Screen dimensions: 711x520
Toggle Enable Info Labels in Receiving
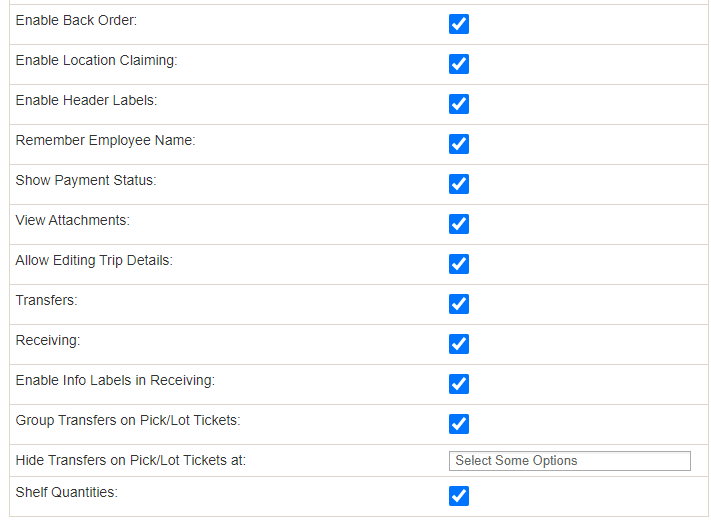[458, 384]
